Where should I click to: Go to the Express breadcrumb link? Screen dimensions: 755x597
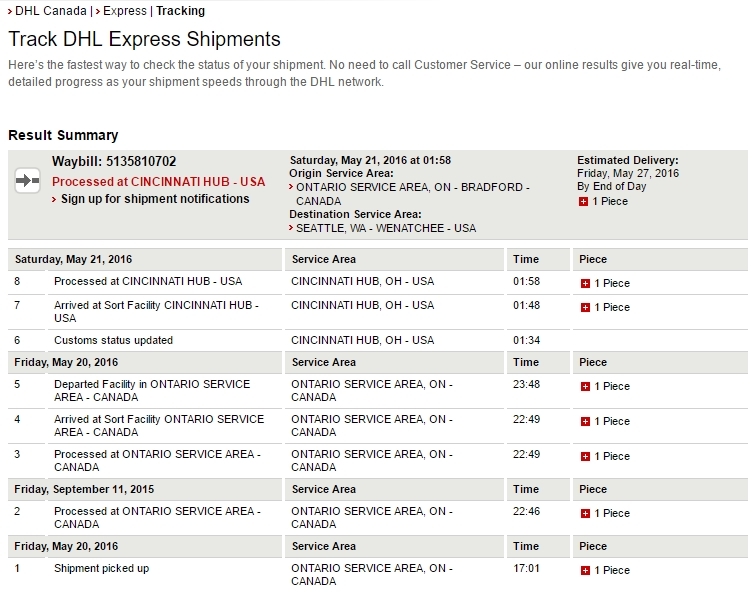(126, 11)
